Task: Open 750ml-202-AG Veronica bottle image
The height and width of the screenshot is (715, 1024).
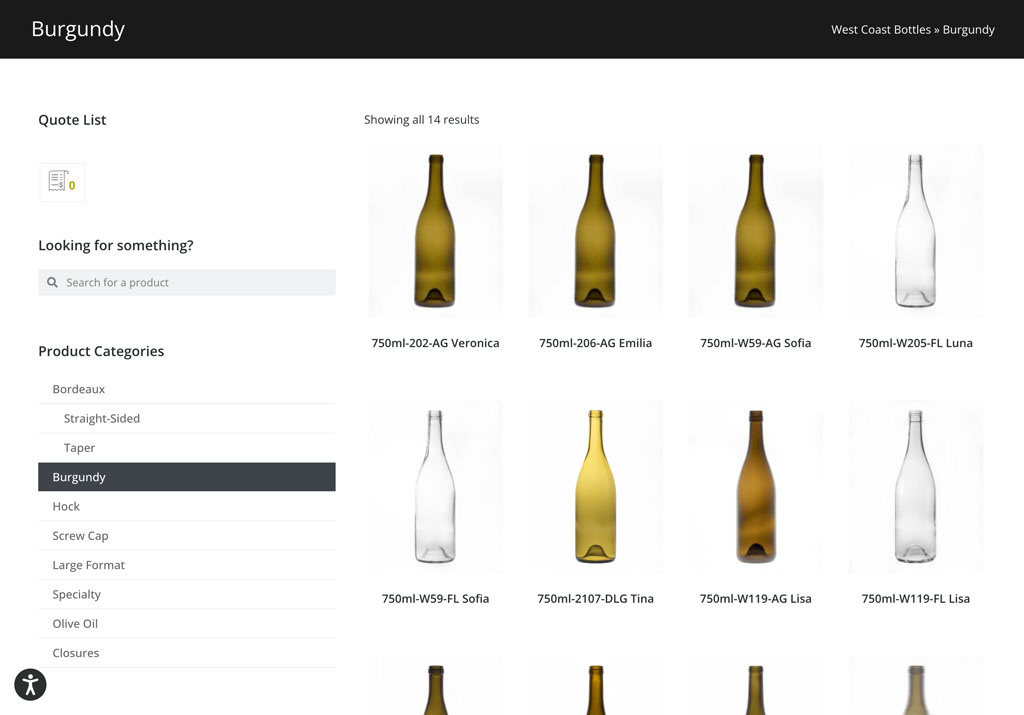Action: tap(436, 231)
